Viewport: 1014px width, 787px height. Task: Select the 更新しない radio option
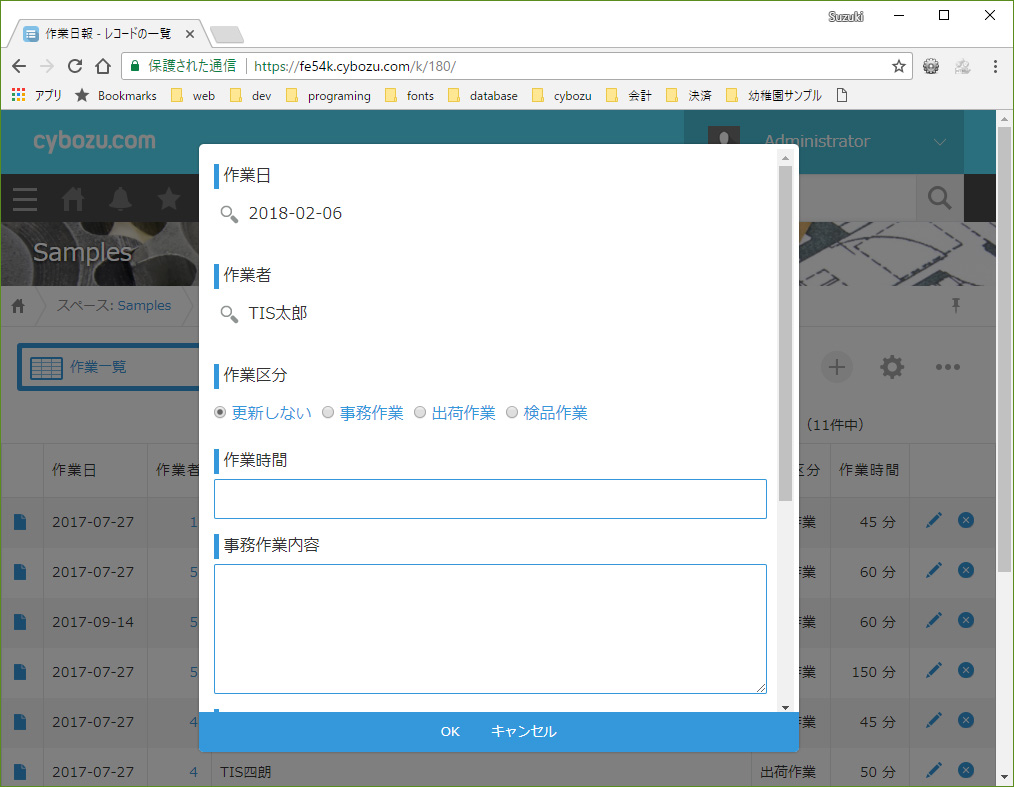point(221,413)
